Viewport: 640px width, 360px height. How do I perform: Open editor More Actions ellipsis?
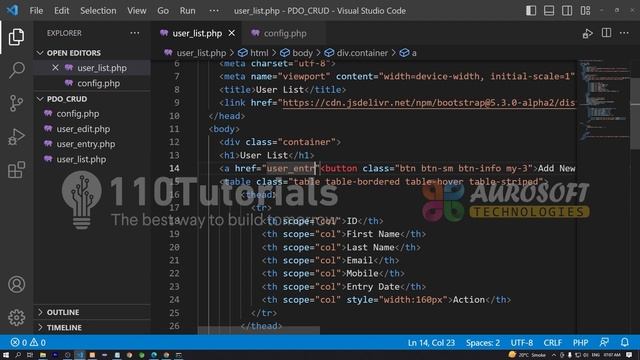(x=624, y=33)
